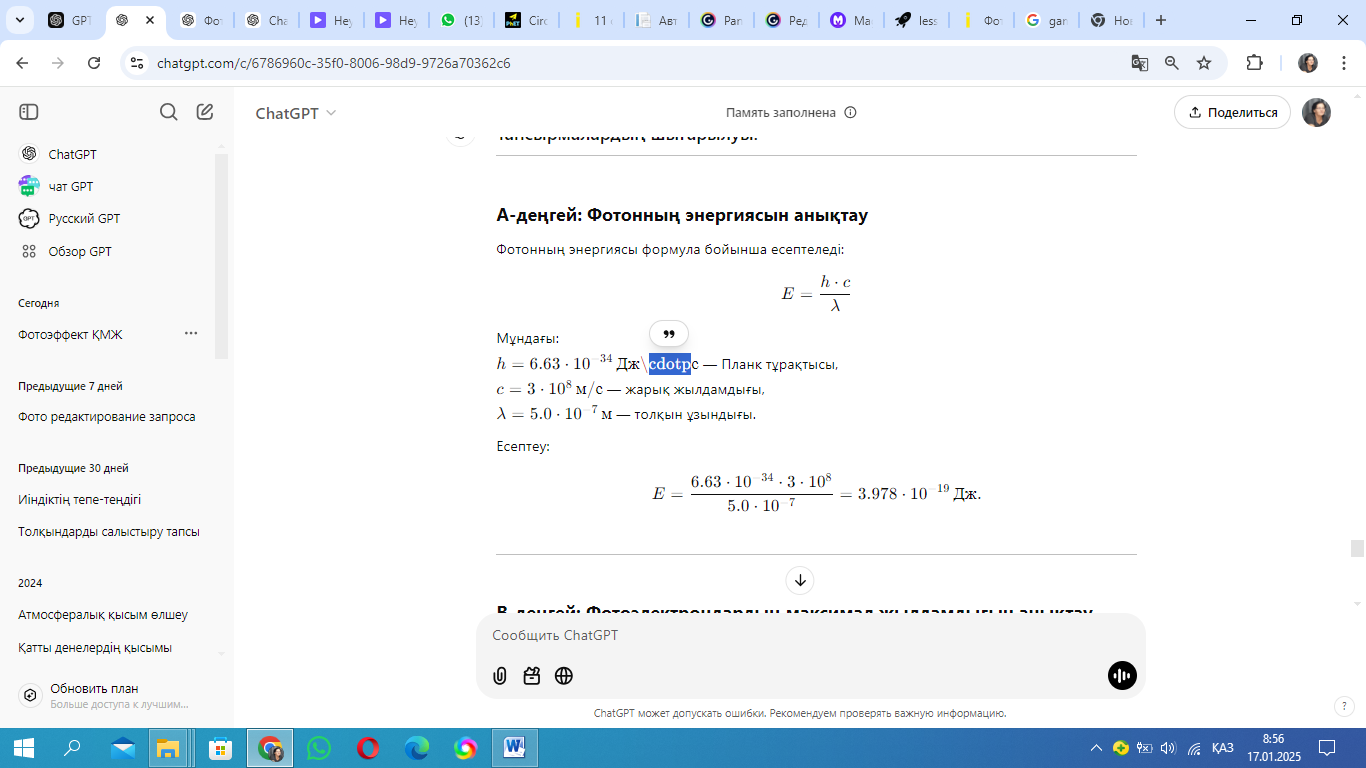Start voice mode with the black waveform button
The width and height of the screenshot is (1366, 768).
pos(1122,676)
